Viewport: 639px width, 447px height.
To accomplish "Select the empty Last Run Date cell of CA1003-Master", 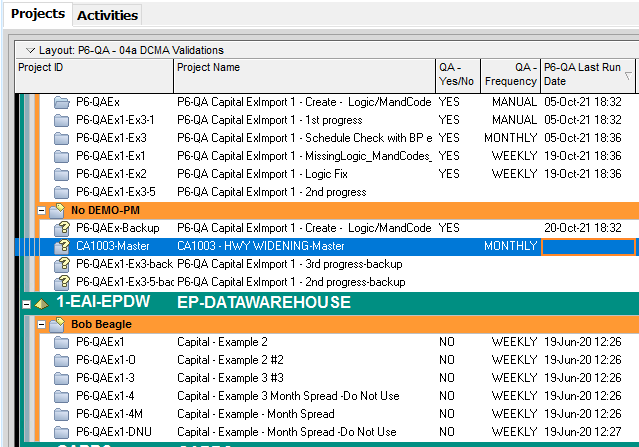I will click(588, 247).
